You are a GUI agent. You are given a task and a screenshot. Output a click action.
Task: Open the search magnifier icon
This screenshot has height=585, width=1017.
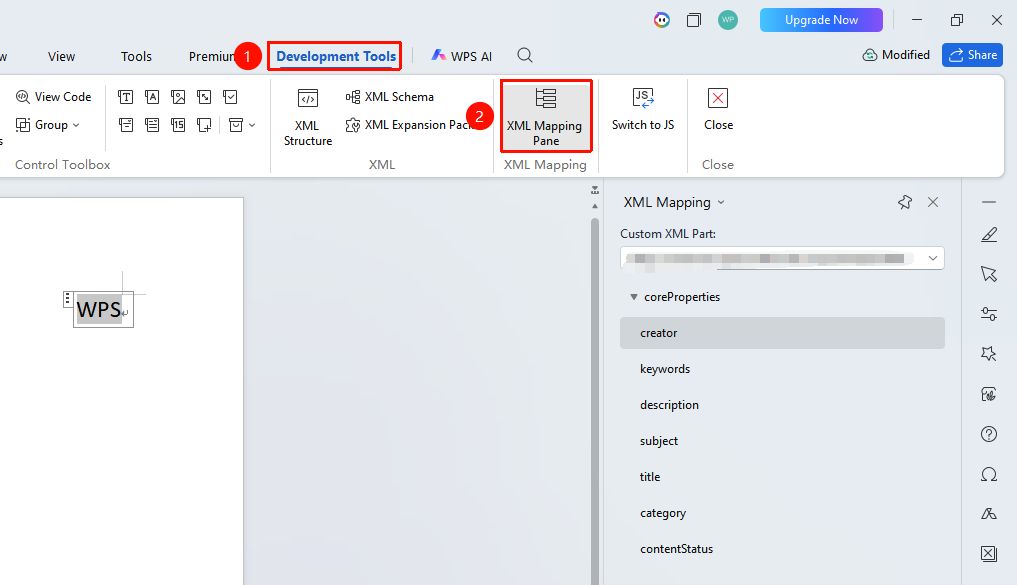525,56
